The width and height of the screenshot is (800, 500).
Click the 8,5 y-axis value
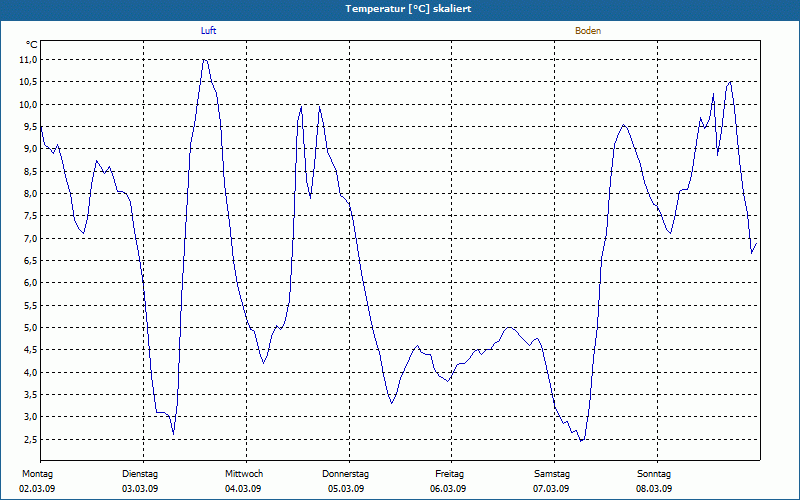(x=30, y=171)
